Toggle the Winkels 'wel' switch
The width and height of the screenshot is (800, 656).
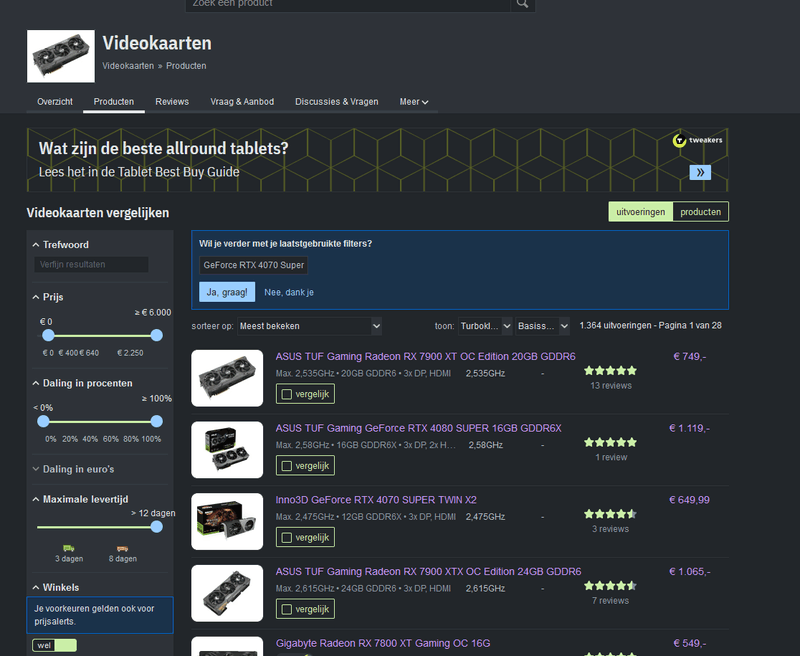point(55,645)
